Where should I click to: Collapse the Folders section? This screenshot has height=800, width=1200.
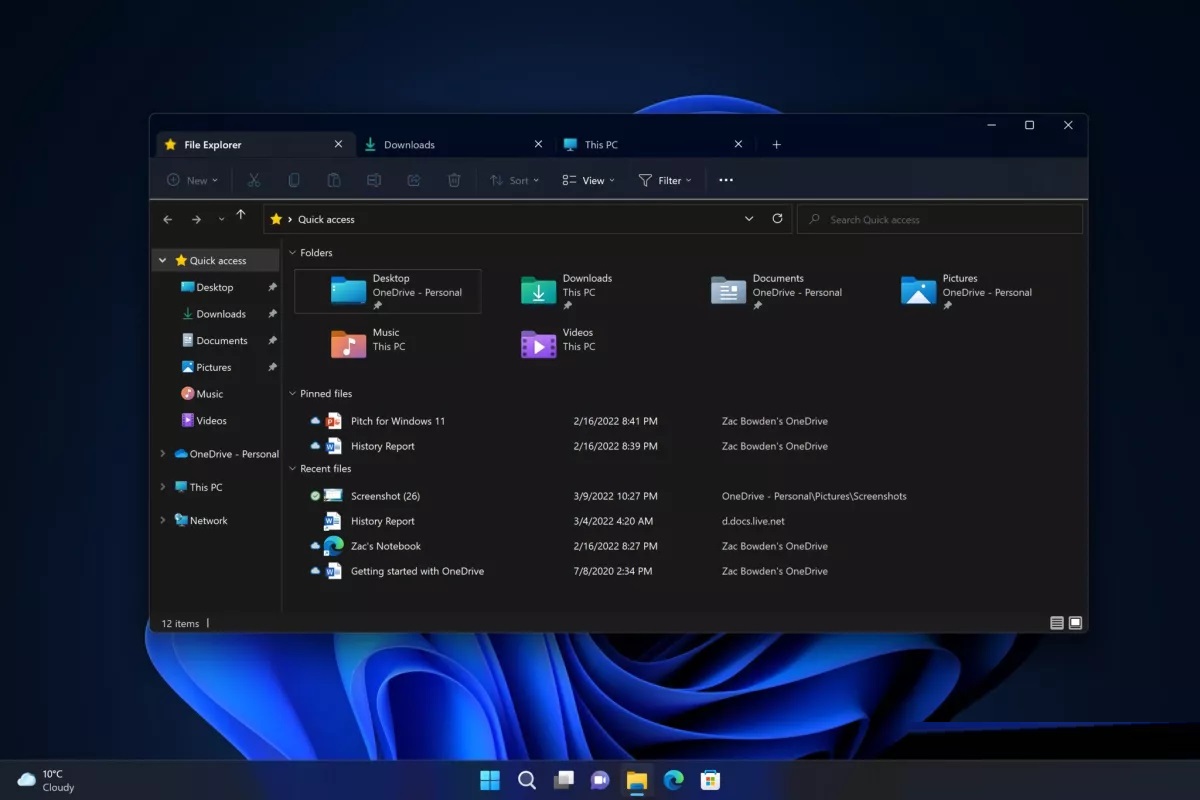point(292,253)
